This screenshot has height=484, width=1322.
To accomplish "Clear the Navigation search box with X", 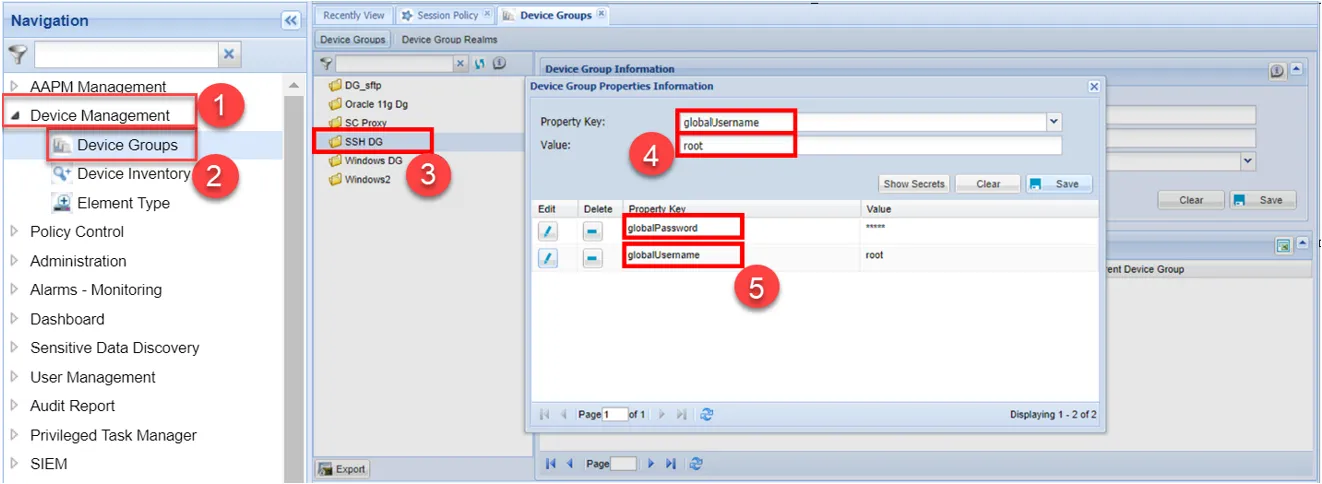I will pyautogui.click(x=229, y=54).
